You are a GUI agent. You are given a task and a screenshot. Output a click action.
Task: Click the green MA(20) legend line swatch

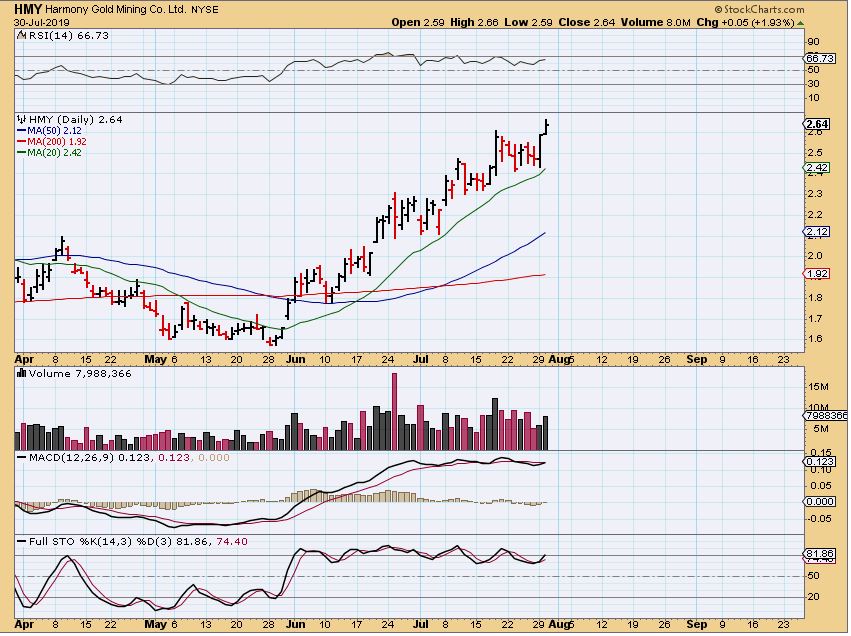tap(22, 153)
